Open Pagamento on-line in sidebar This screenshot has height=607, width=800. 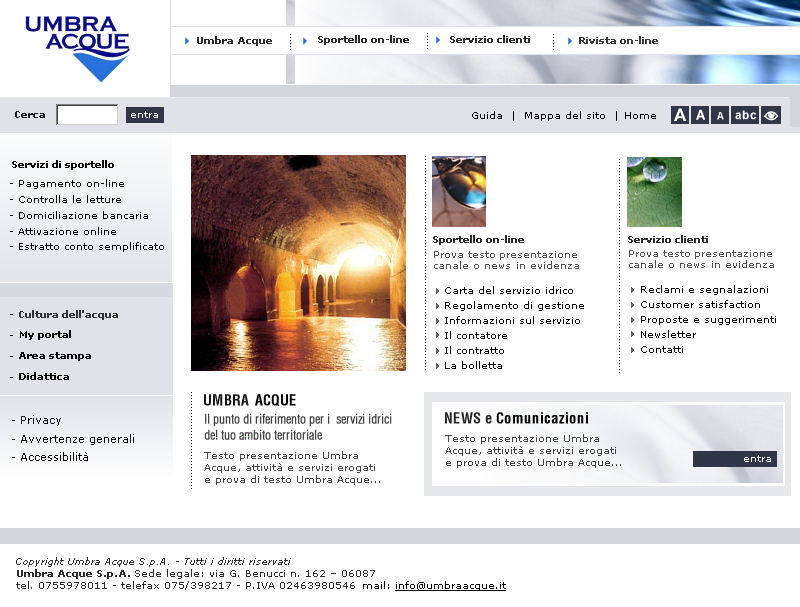[x=71, y=184]
